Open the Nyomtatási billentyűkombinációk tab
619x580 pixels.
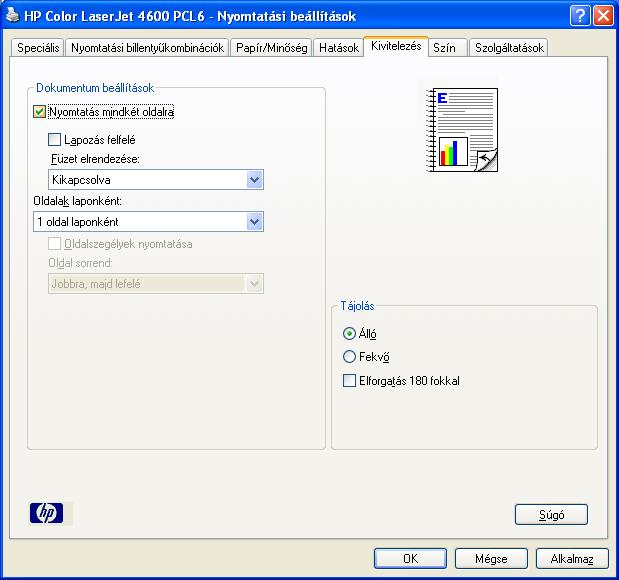(x=147, y=48)
